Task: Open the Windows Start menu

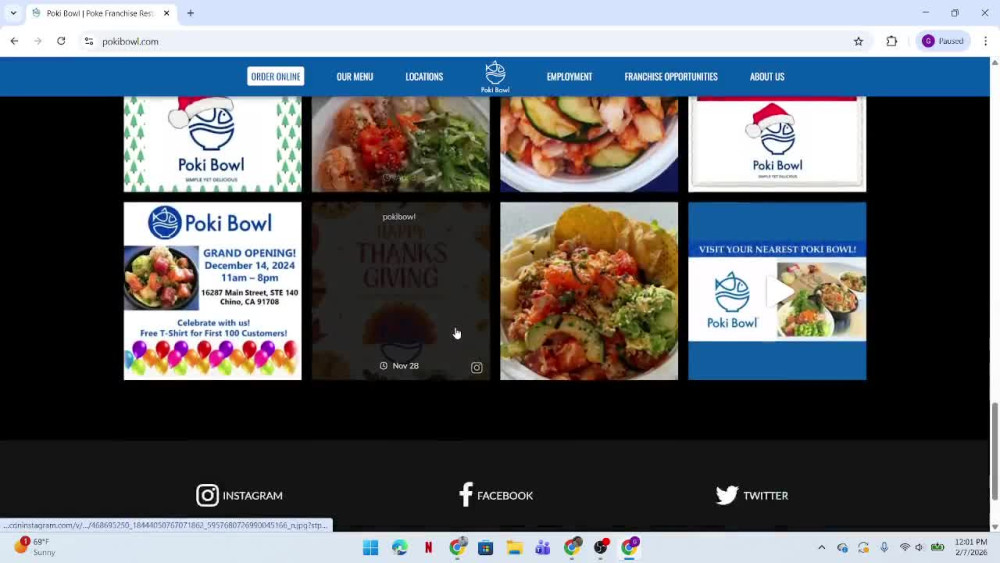Action: pyautogui.click(x=371, y=547)
